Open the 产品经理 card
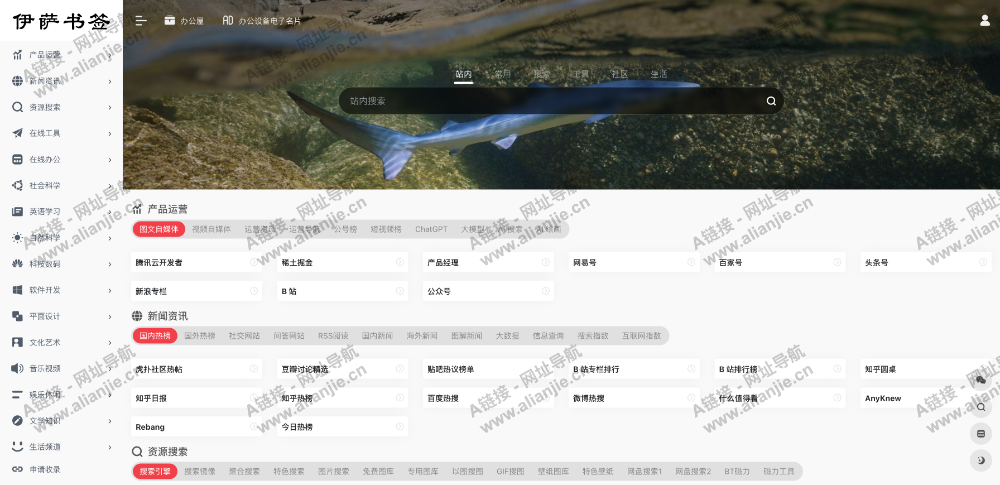The width and height of the screenshot is (1000, 485). pyautogui.click(x=489, y=262)
